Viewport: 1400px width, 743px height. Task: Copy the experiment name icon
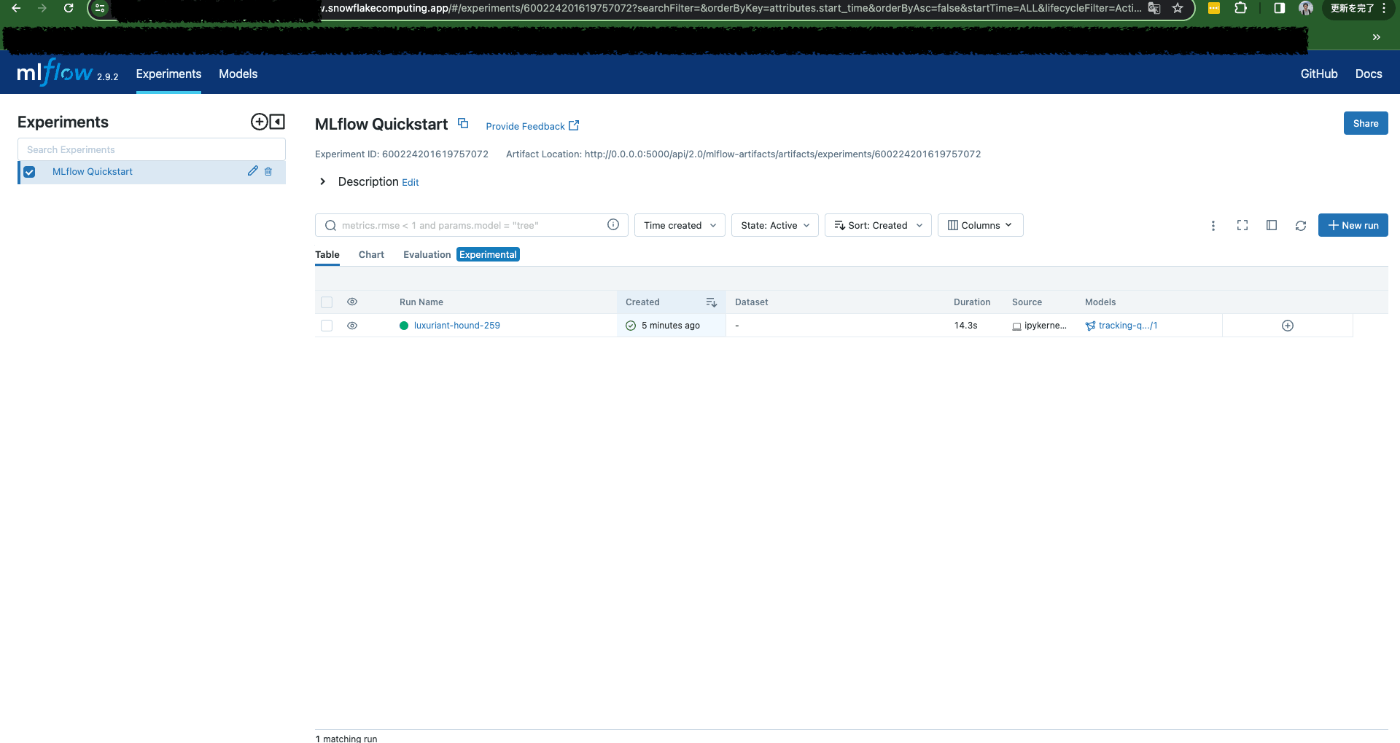point(463,123)
